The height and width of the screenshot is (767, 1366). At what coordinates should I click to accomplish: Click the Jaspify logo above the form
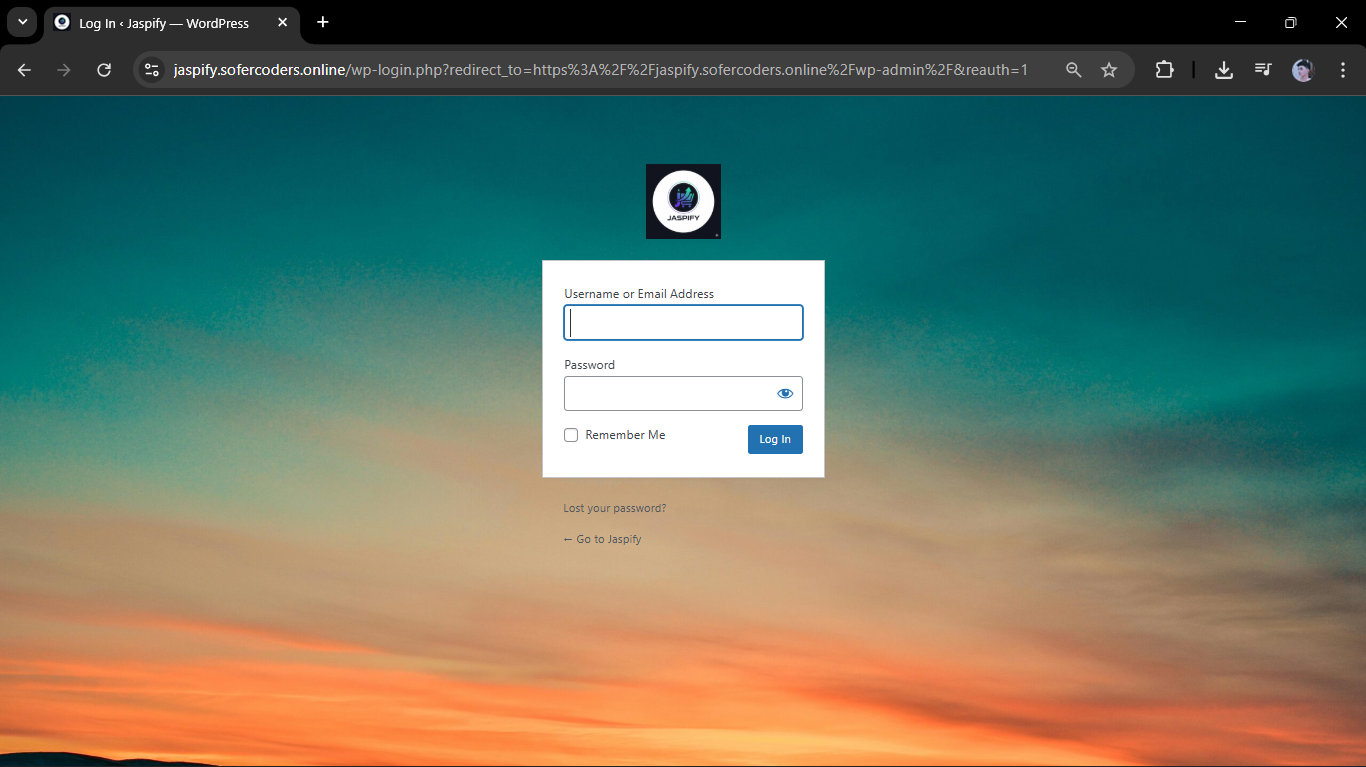[x=683, y=201]
